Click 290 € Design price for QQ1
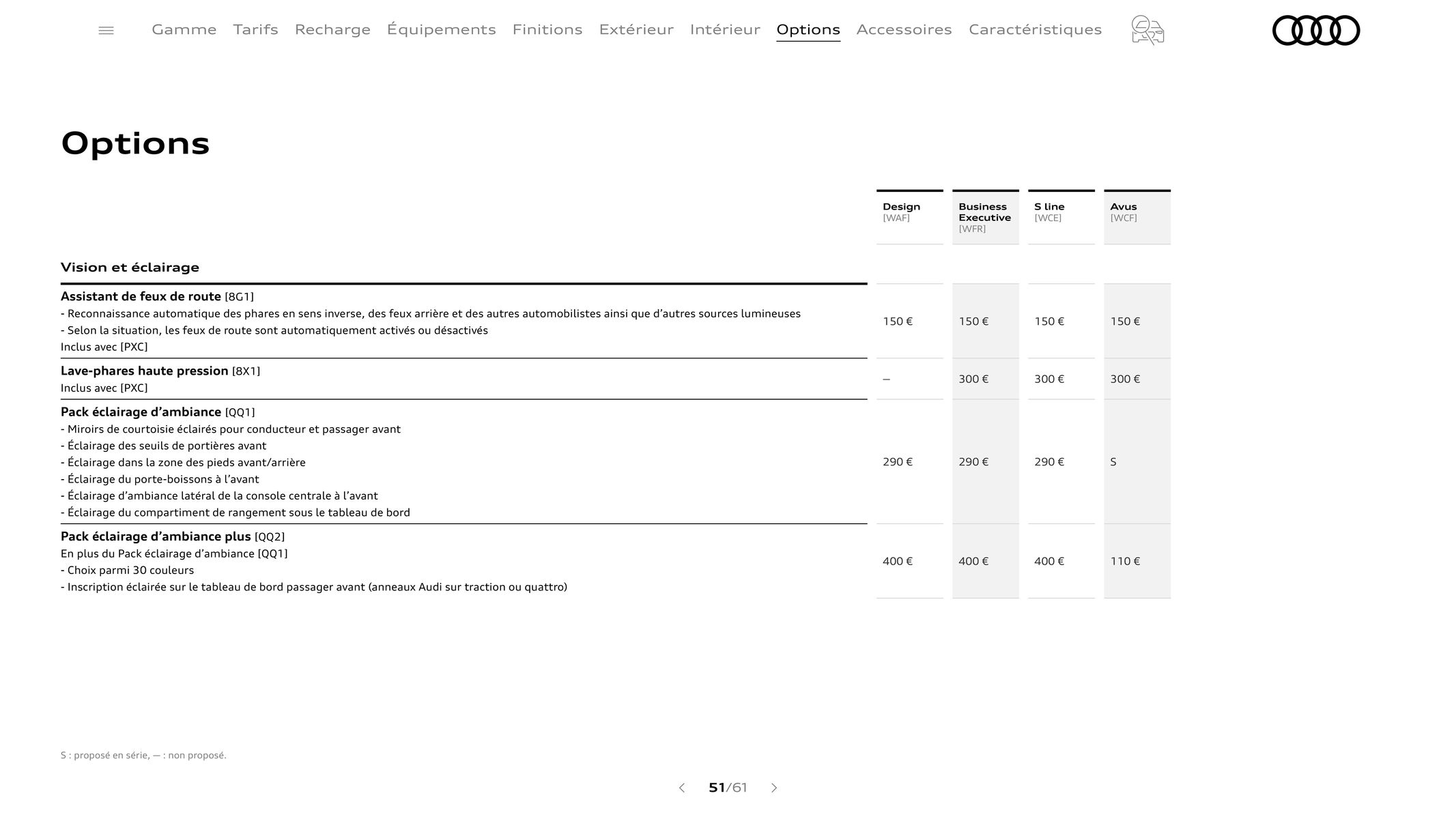1456x819 pixels. [898, 462]
